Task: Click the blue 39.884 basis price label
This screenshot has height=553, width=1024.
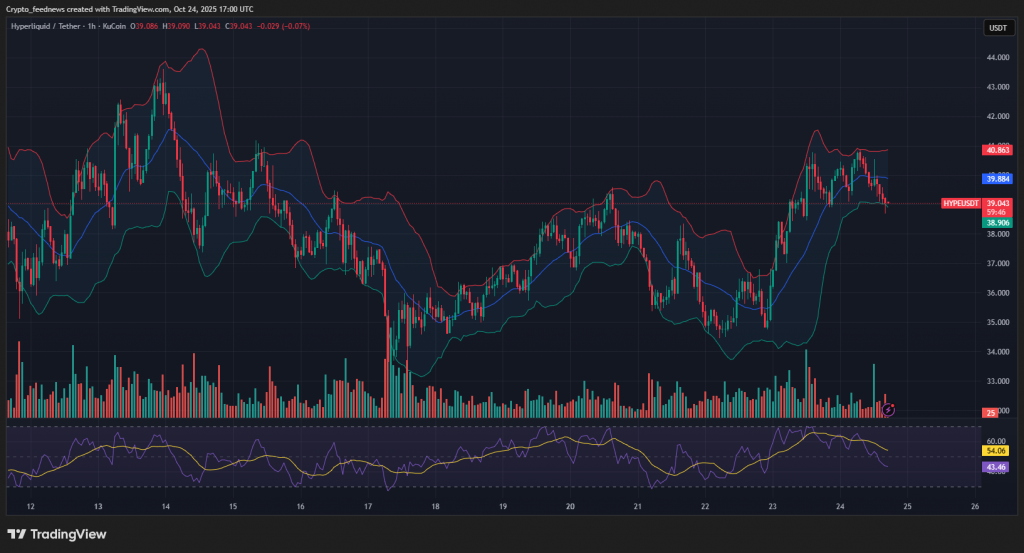Action: tap(998, 178)
